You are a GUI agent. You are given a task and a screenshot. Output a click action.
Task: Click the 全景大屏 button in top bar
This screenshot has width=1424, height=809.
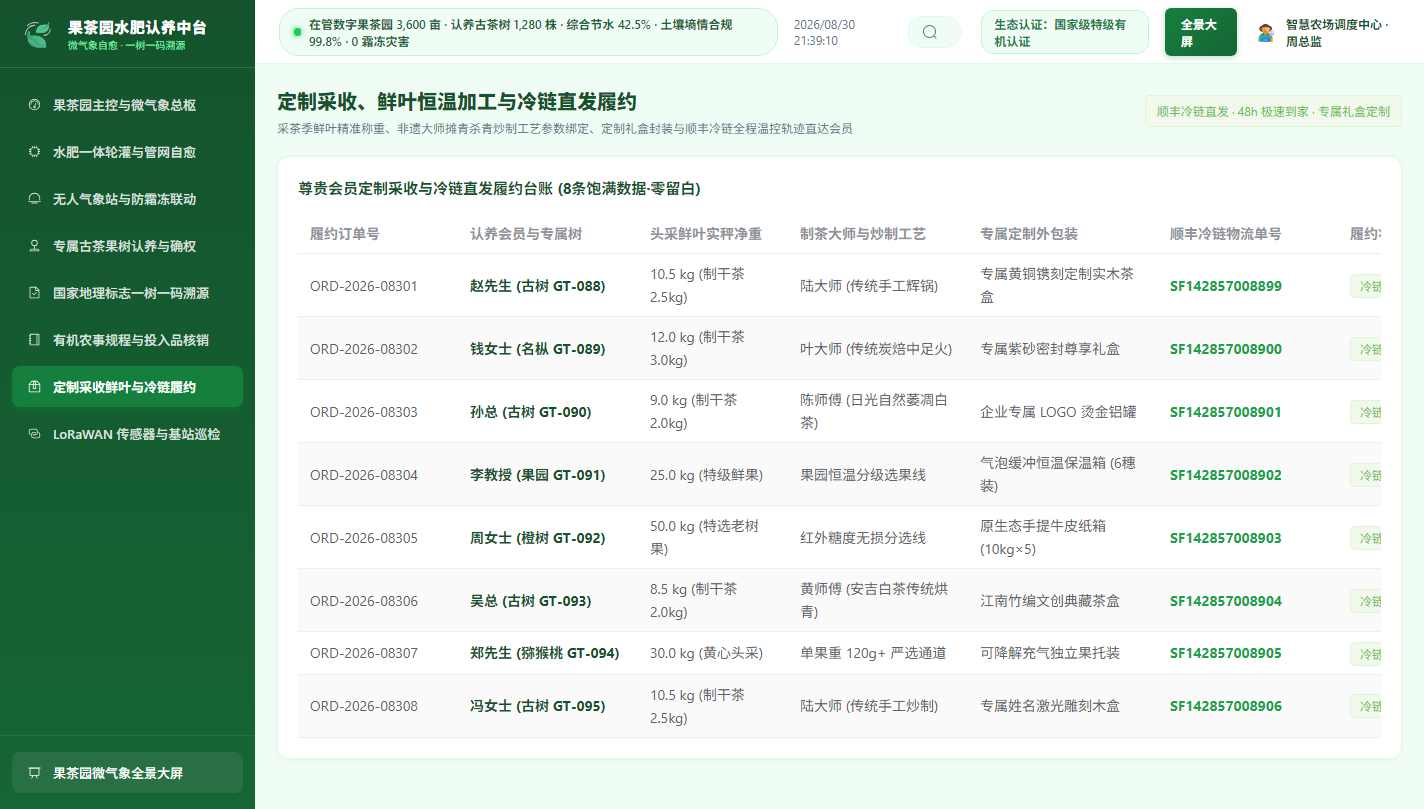click(1201, 32)
